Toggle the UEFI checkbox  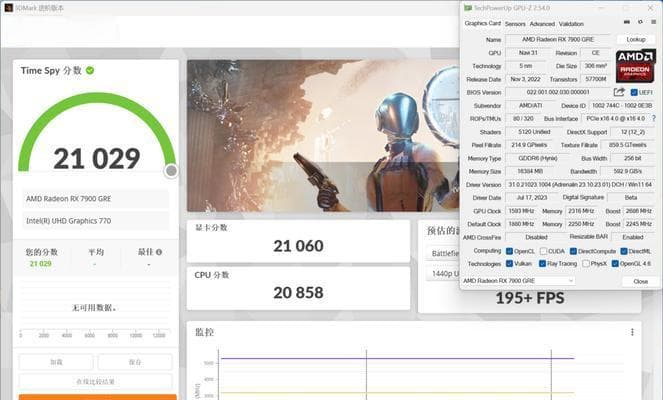634,92
